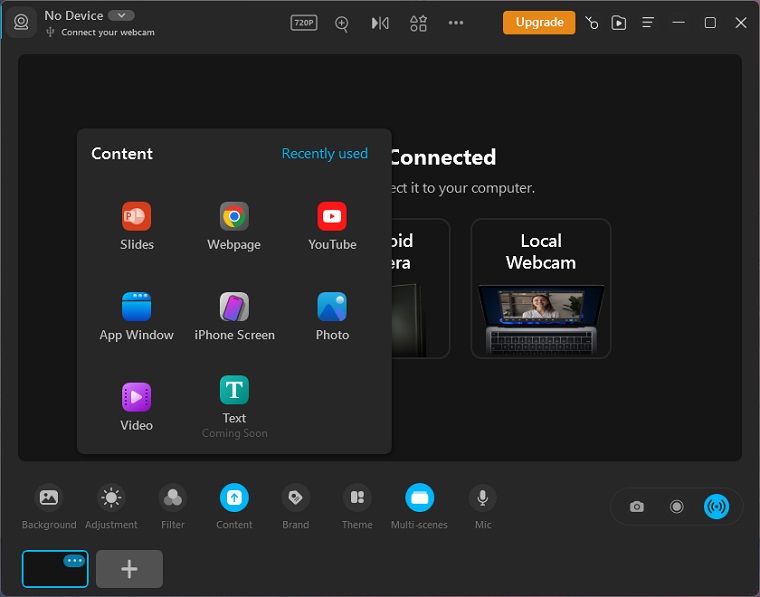Take a snapshot with the camera icon
The width and height of the screenshot is (760, 597).
click(x=636, y=507)
